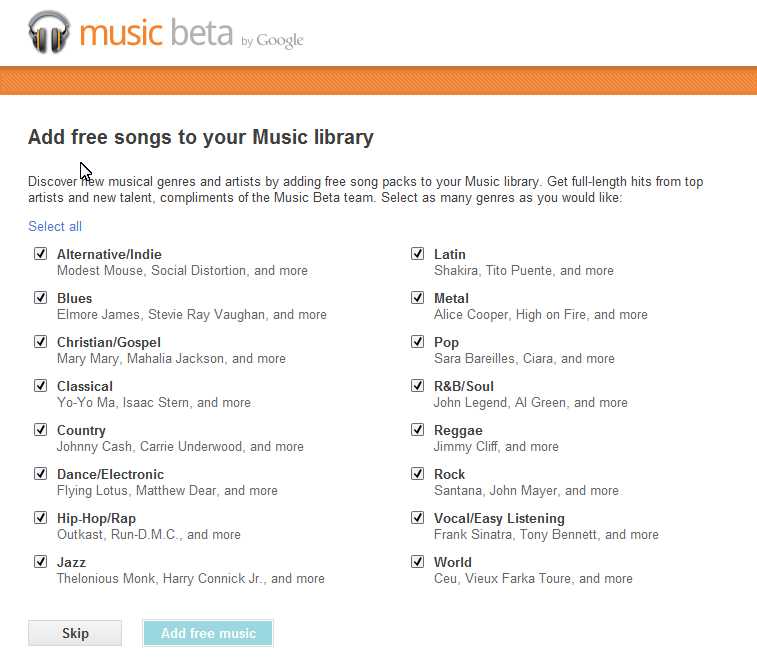Toggle the Christian/Gospel checkbox
The height and width of the screenshot is (661, 757).
tap(41, 342)
